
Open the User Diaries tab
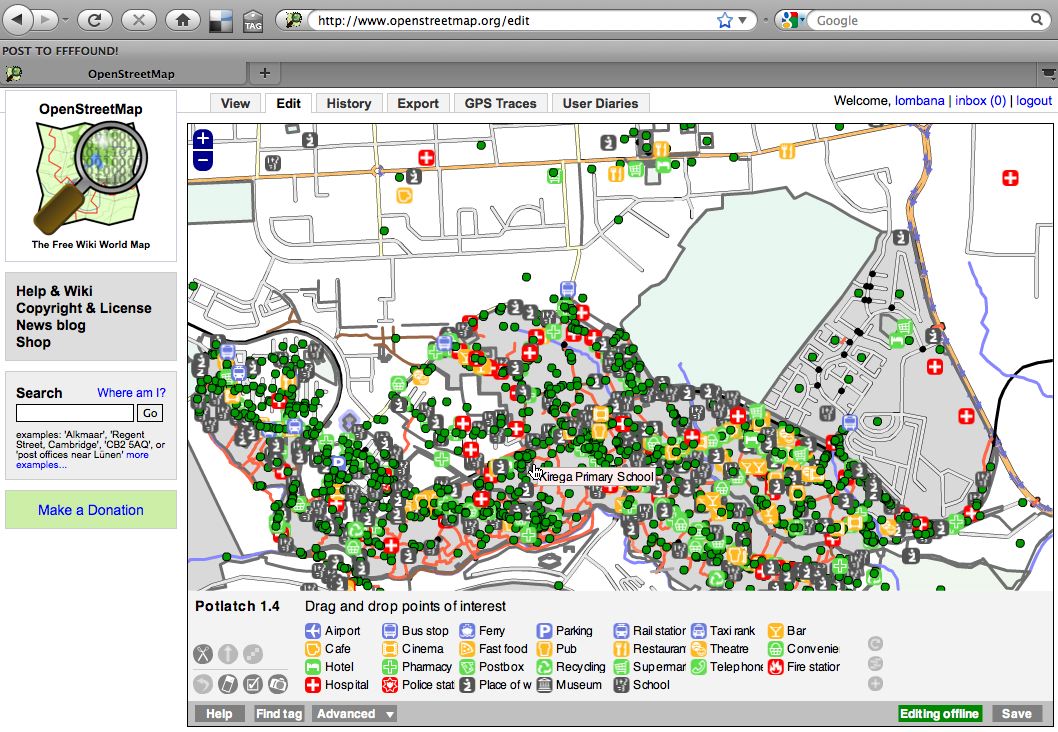tap(601, 103)
